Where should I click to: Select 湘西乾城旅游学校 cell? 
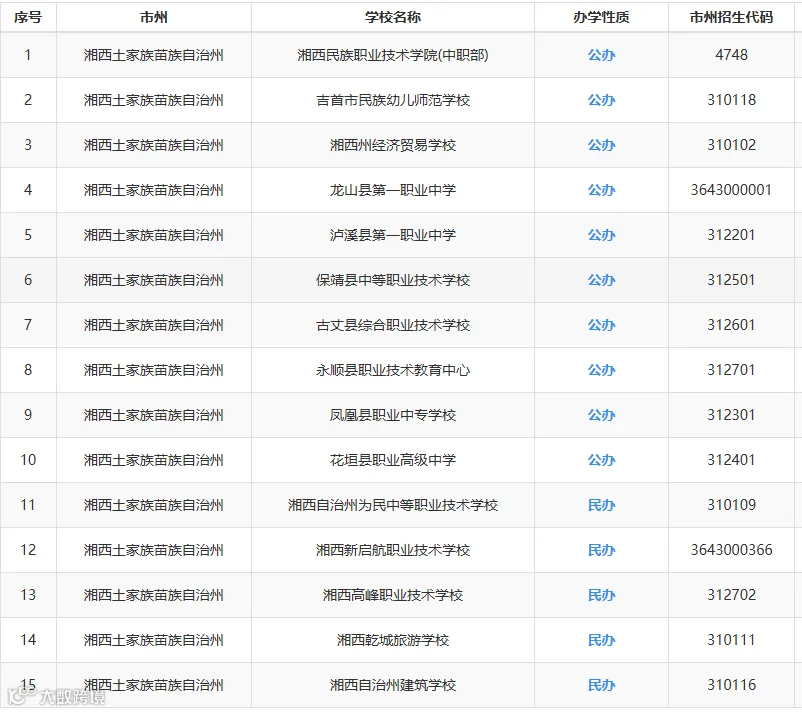(x=393, y=640)
